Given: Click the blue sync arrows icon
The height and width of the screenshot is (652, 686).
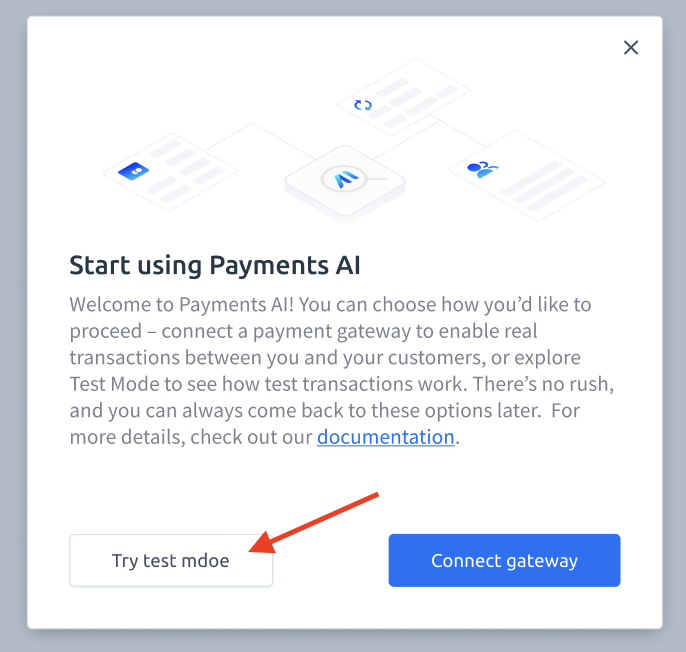Looking at the screenshot, I should pyautogui.click(x=363, y=105).
